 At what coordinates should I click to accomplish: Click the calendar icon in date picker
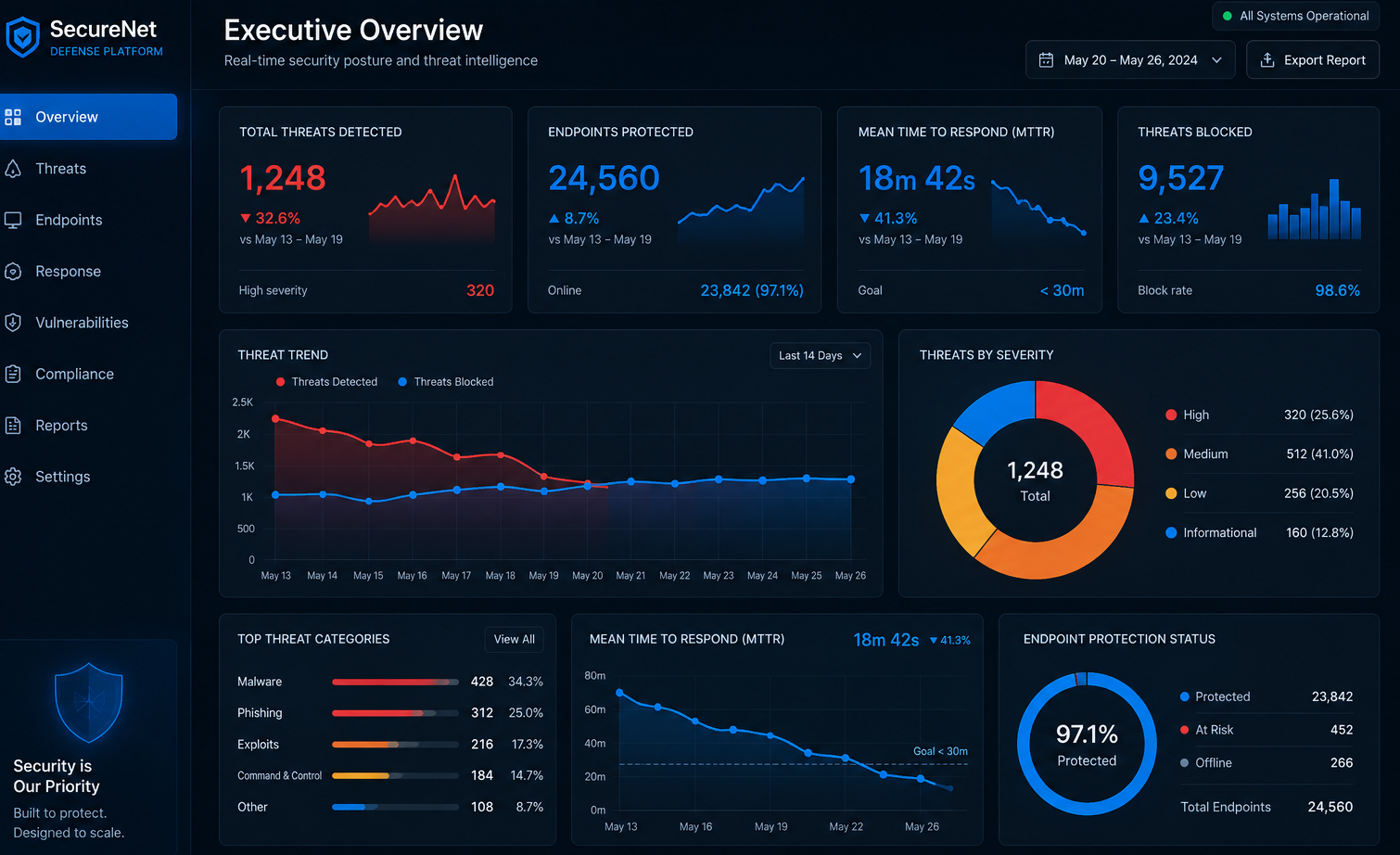[x=1046, y=60]
